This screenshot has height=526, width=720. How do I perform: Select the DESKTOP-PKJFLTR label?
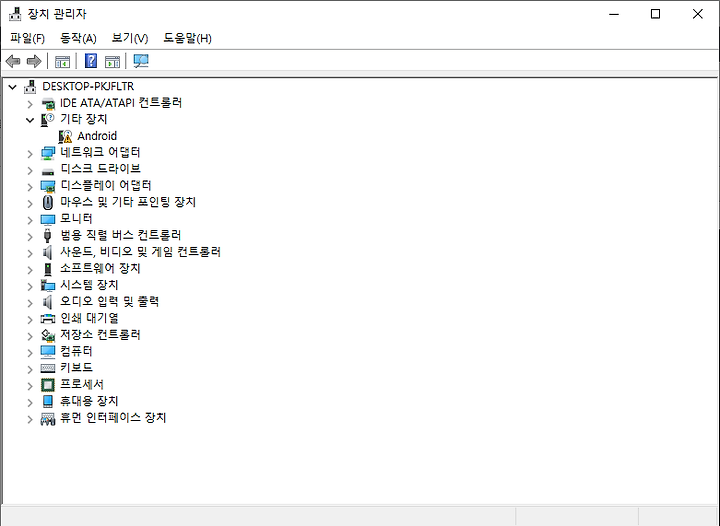pyautogui.click(x=88, y=86)
